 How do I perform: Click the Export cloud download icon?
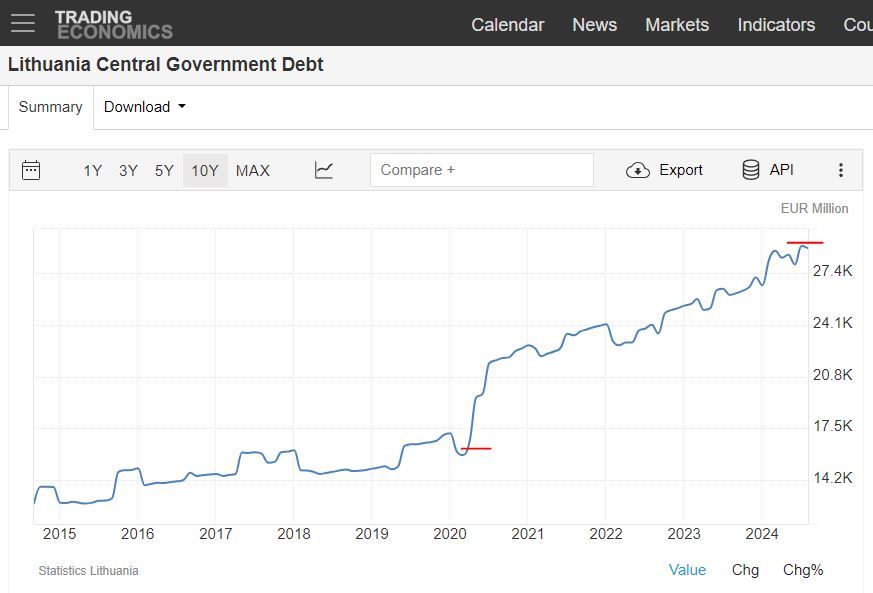point(638,170)
